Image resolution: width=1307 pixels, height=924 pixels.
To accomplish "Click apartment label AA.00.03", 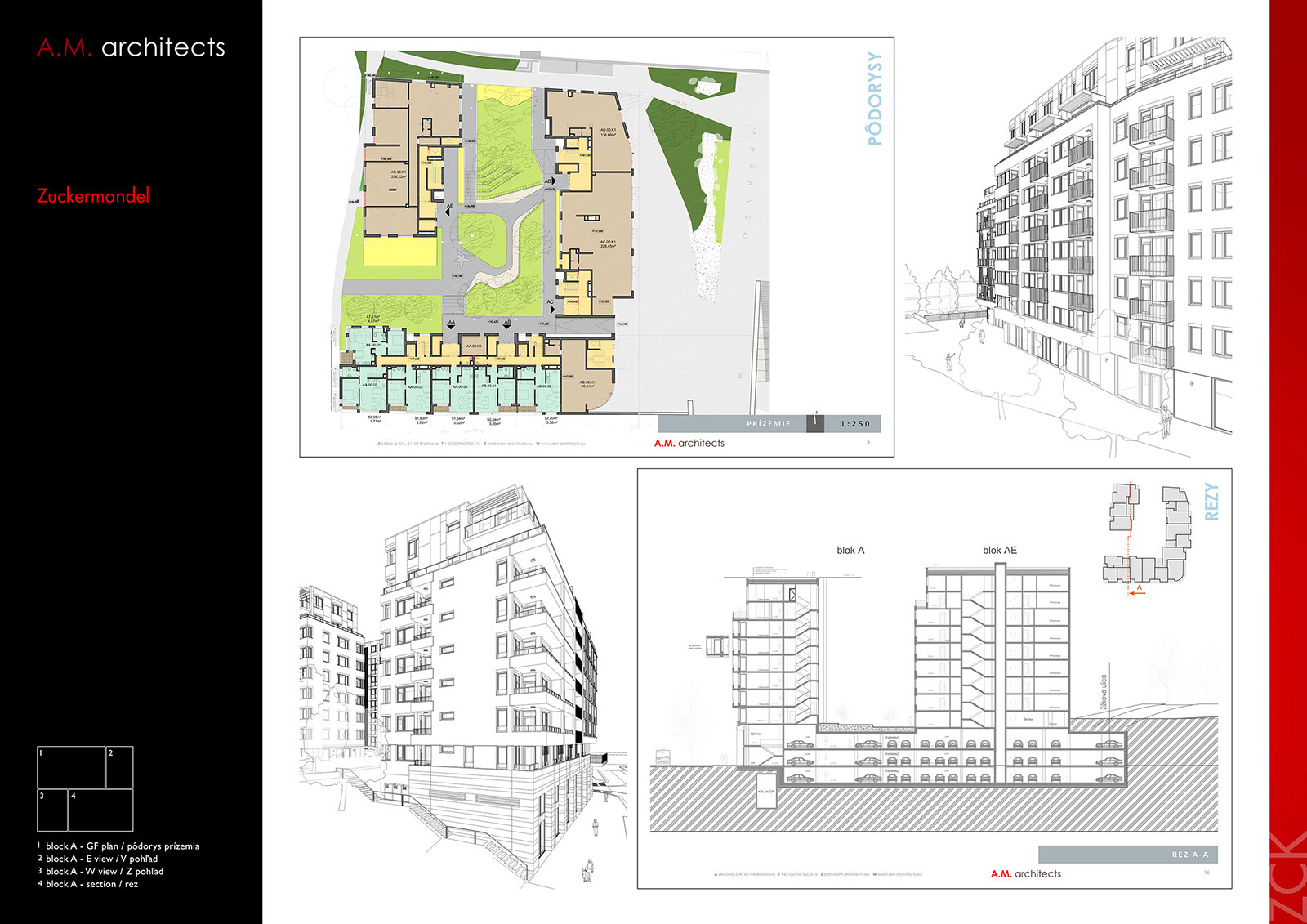I will point(415,387).
